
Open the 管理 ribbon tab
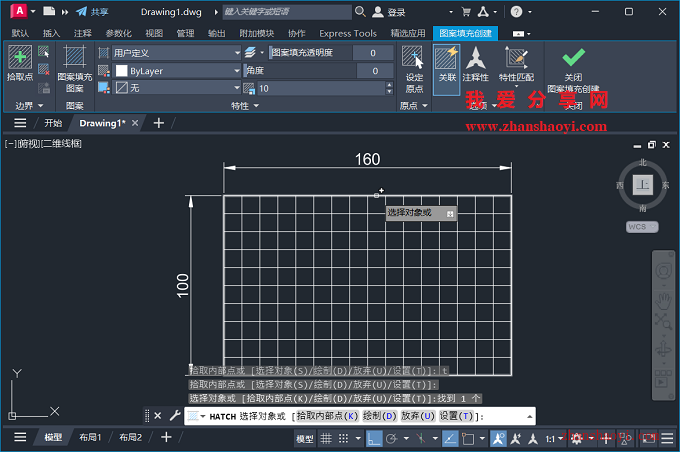pyautogui.click(x=185, y=33)
